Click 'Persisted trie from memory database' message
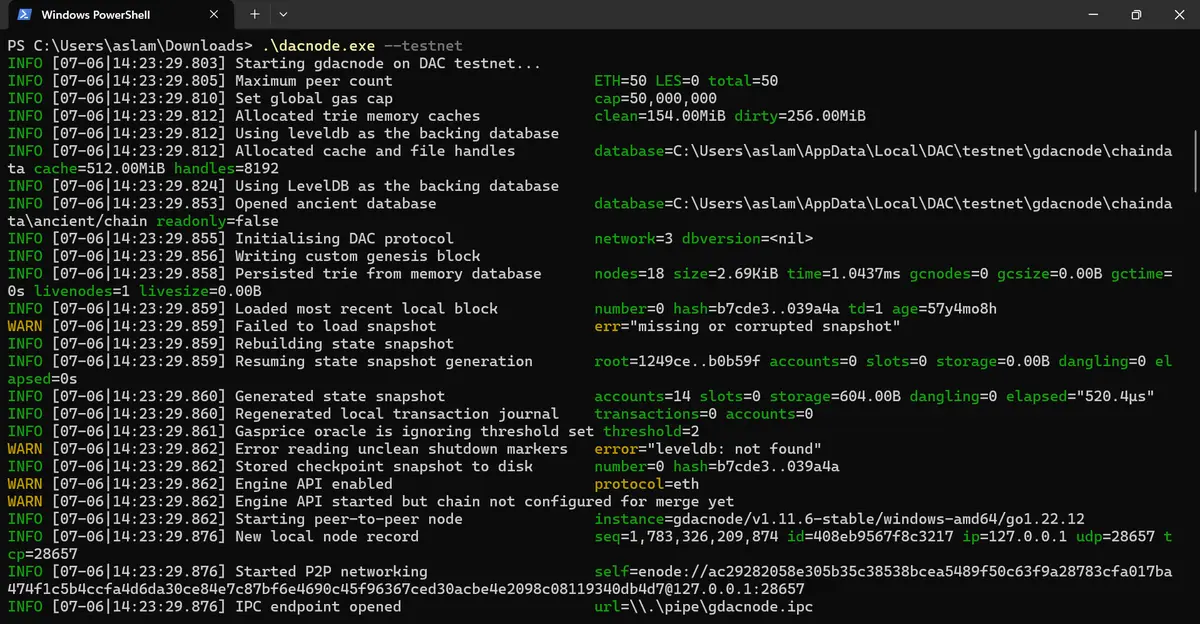 388,273
